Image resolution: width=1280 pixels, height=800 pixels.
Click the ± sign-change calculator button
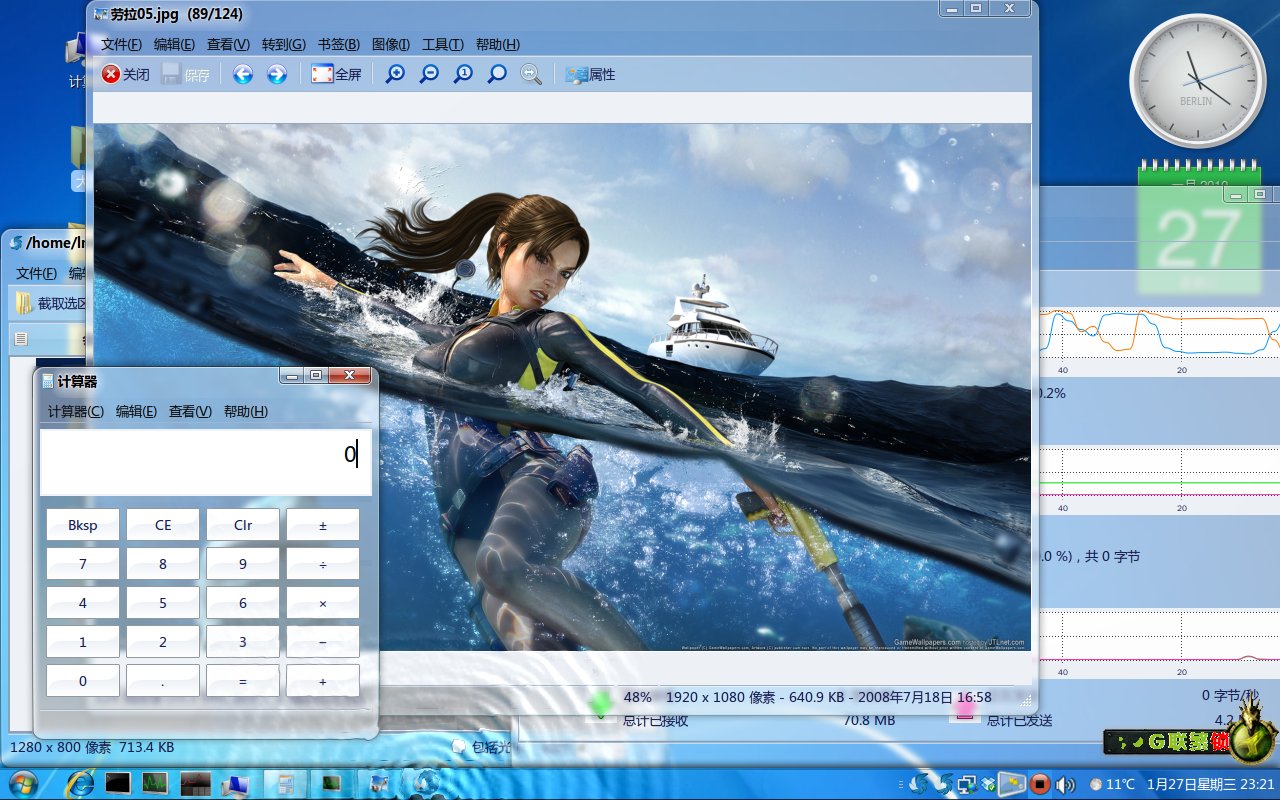coord(323,525)
